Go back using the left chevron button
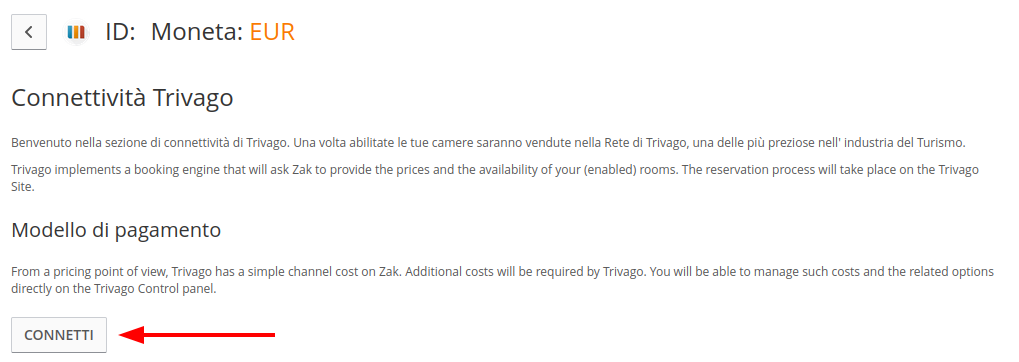The image size is (1019, 362). [29, 32]
